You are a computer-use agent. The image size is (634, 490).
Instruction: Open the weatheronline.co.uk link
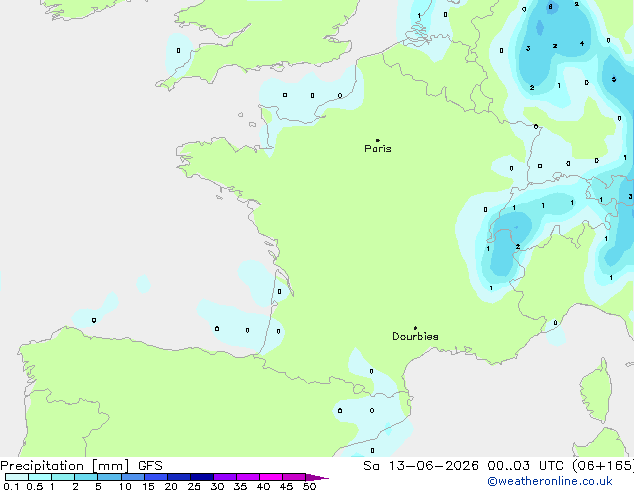pyautogui.click(x=550, y=481)
